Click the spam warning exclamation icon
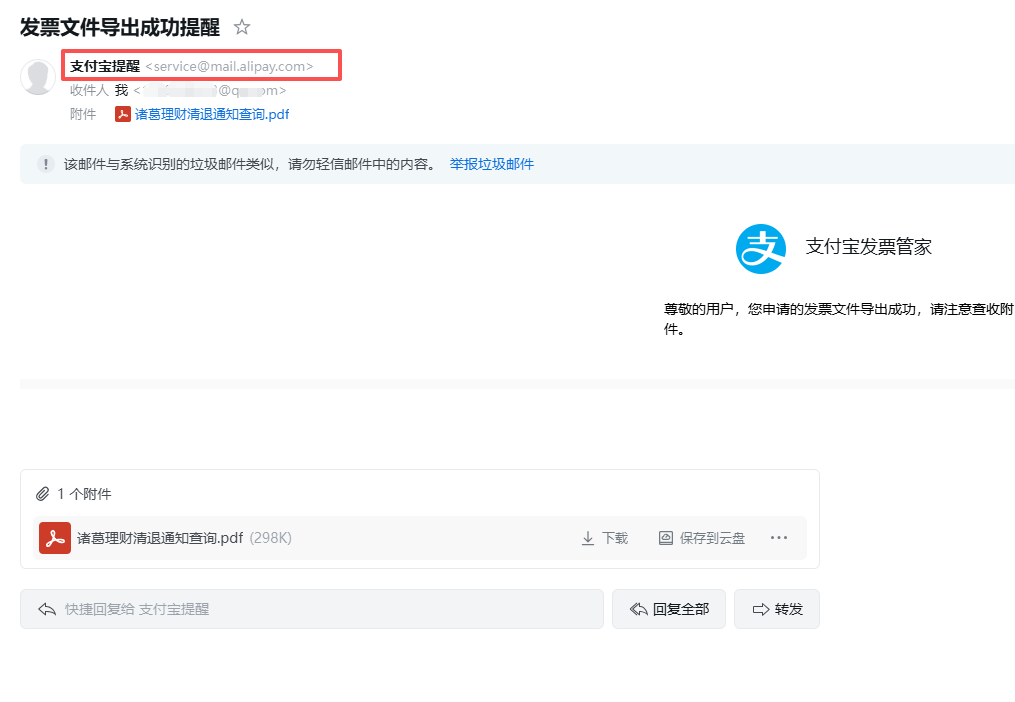Screen dimensions: 1015x702 (45, 164)
